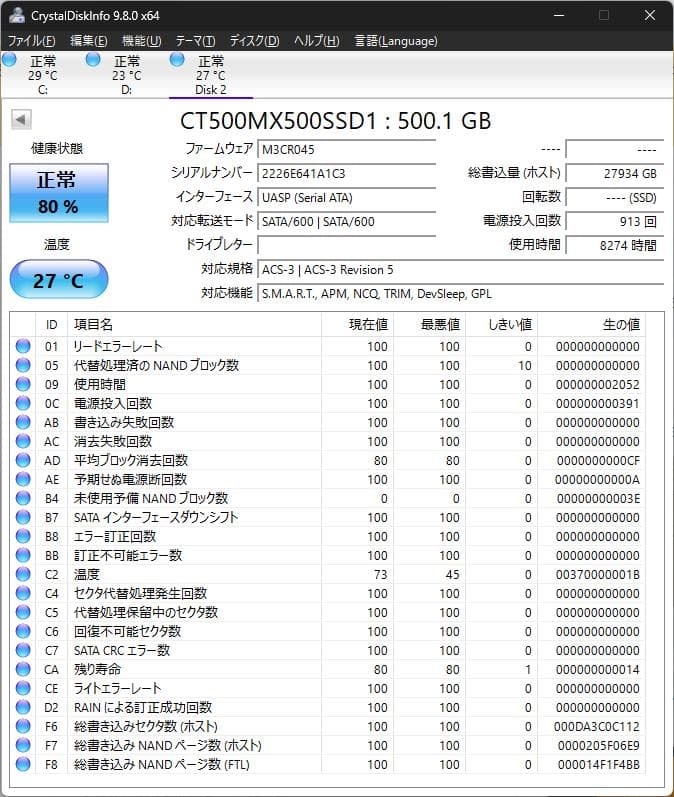Click the 現在値 column header

357,324
